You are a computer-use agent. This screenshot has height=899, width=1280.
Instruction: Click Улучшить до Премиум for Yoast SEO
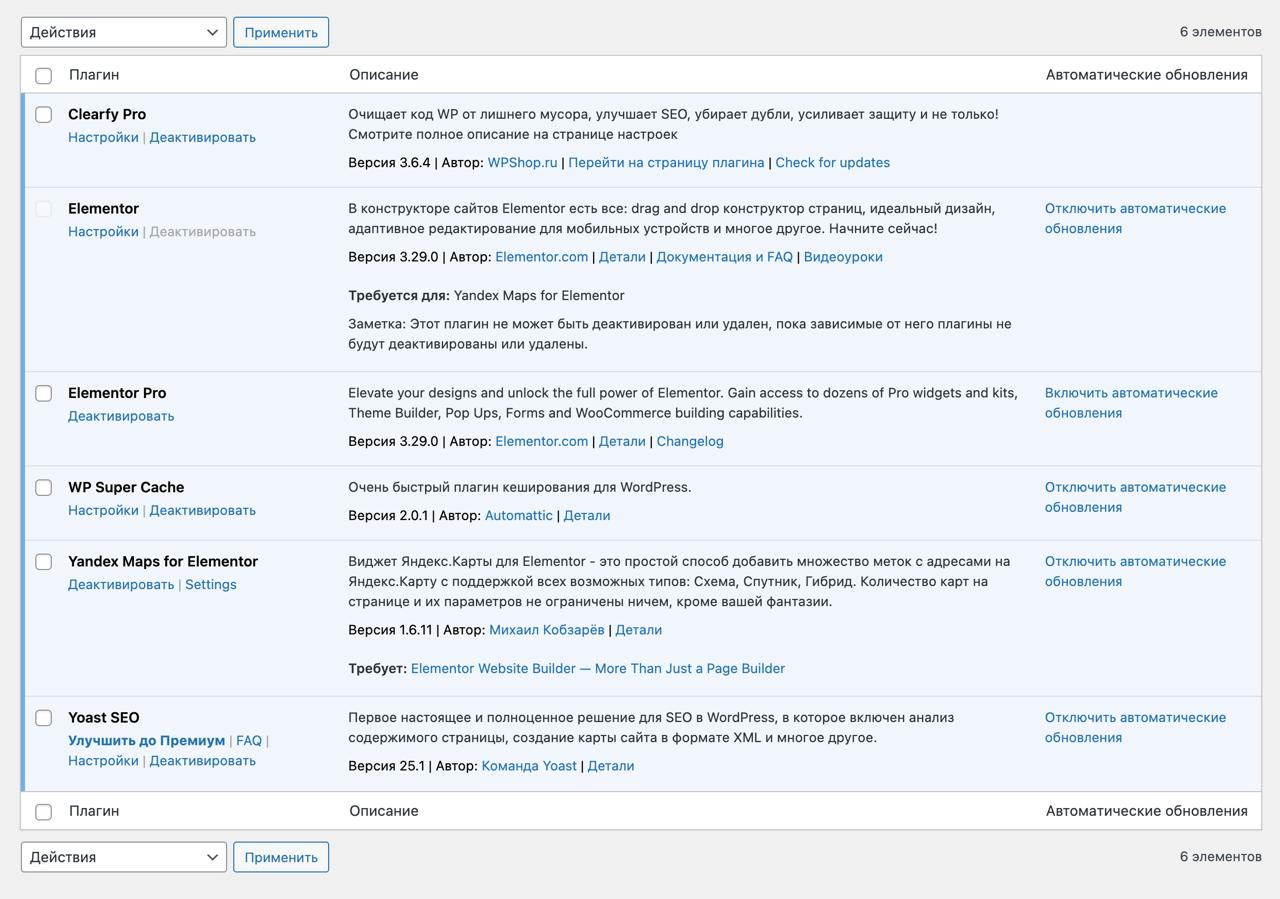coord(146,741)
